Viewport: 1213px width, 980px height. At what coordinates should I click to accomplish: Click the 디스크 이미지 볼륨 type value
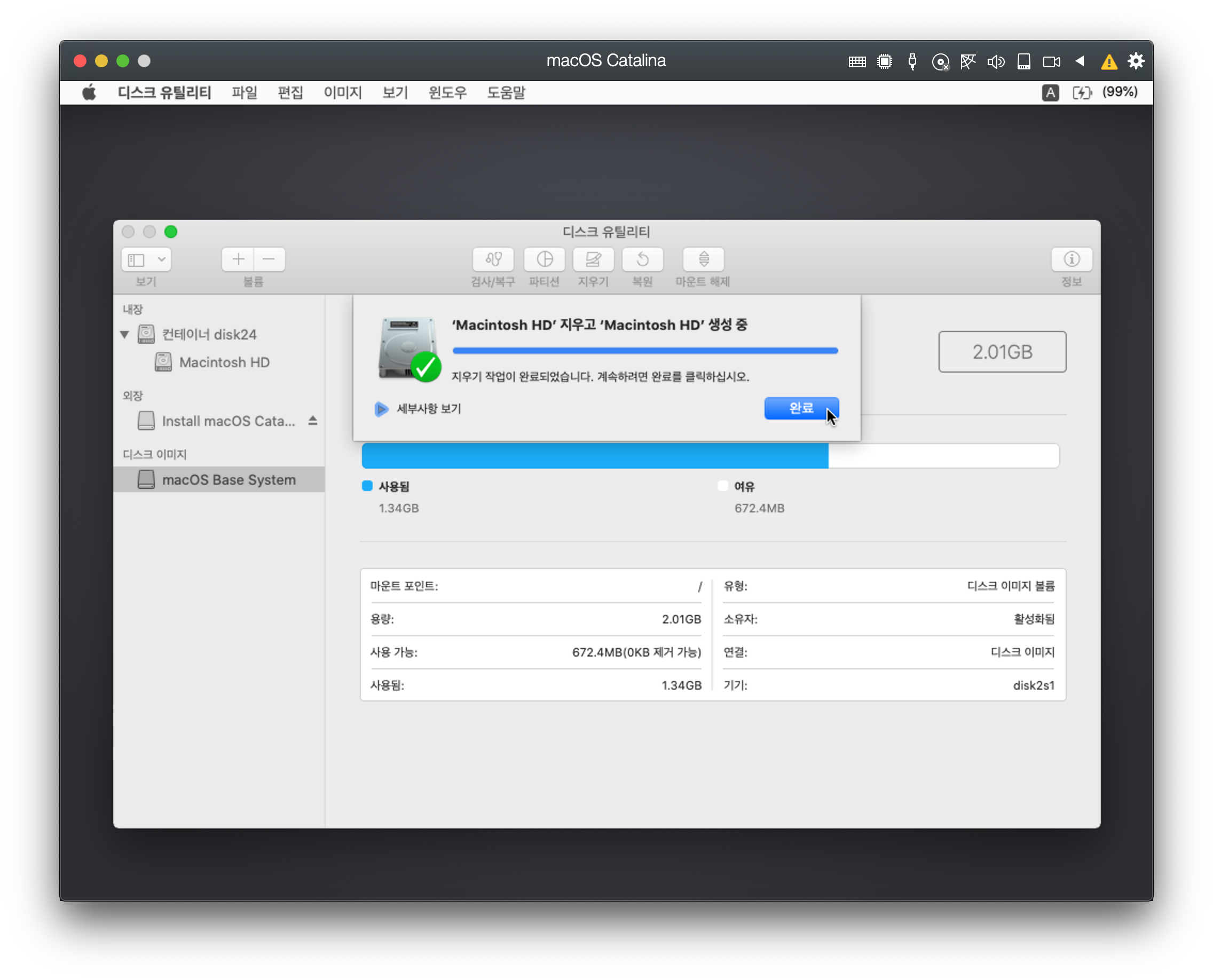pos(1011,586)
